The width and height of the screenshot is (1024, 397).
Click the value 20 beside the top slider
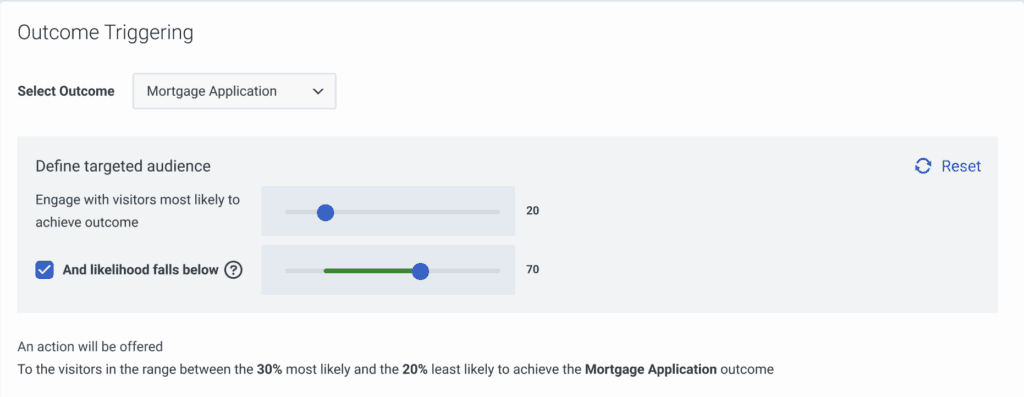coord(532,211)
